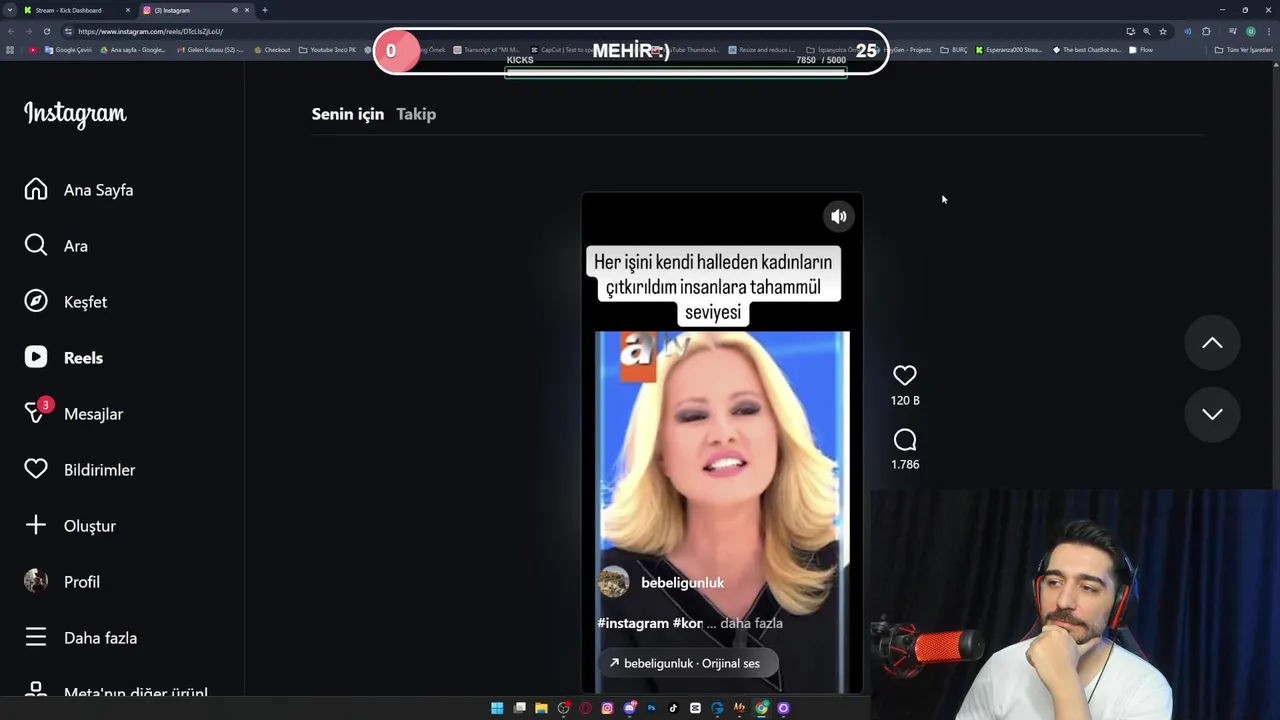Image resolution: width=1280 pixels, height=720 pixels.
Task: Open comments bubble on the reel
Action: tap(905, 440)
